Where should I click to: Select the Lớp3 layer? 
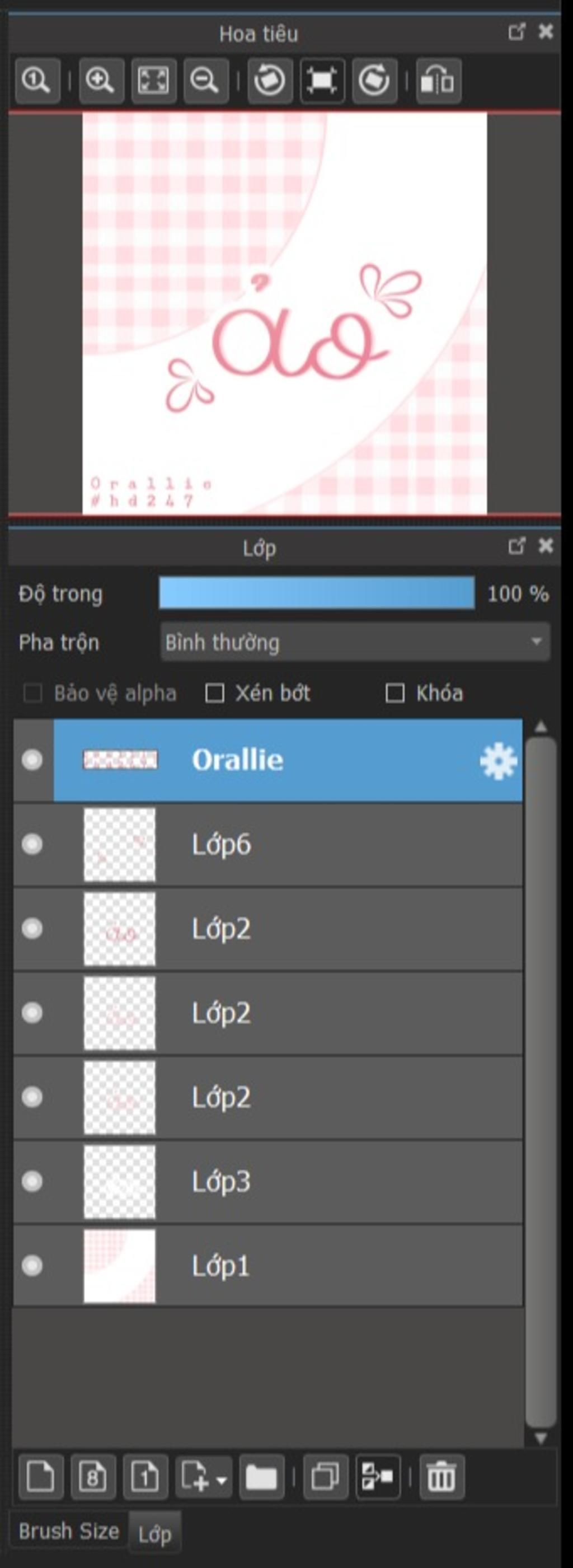(x=267, y=1182)
